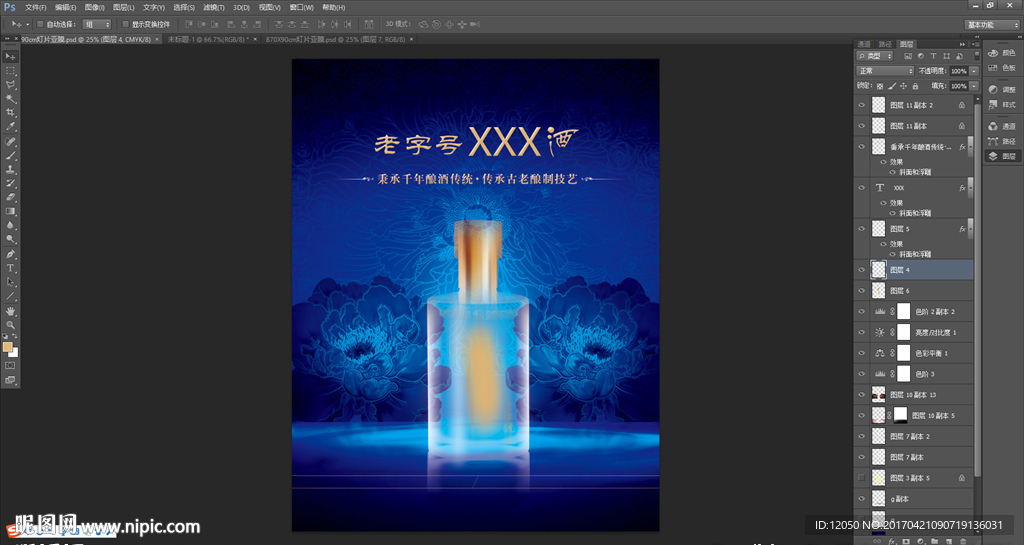The height and width of the screenshot is (545, 1024).
Task: Click the lock position icon
Action: (904, 86)
